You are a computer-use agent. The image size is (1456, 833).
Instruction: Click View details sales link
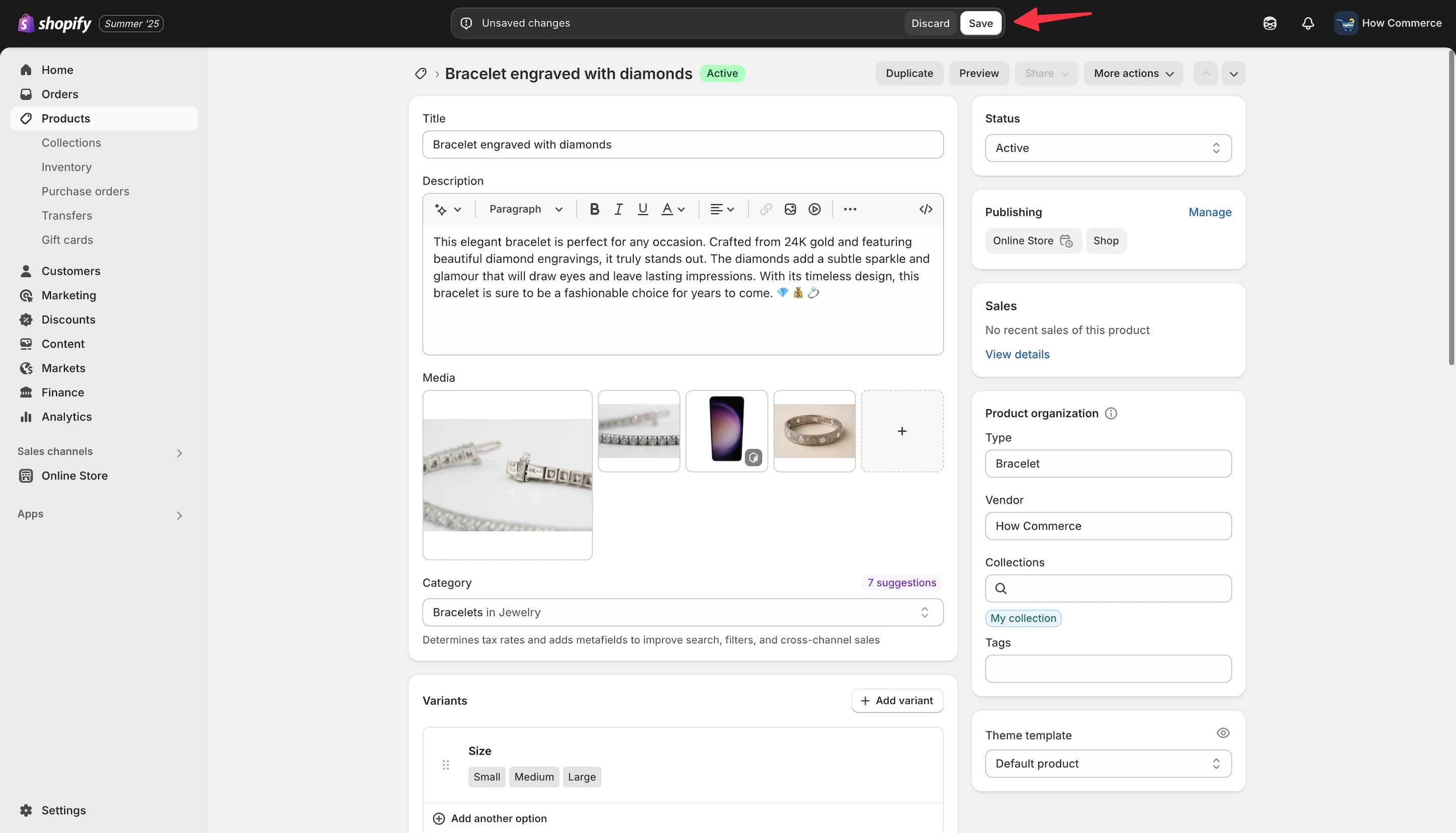pyautogui.click(x=1017, y=355)
